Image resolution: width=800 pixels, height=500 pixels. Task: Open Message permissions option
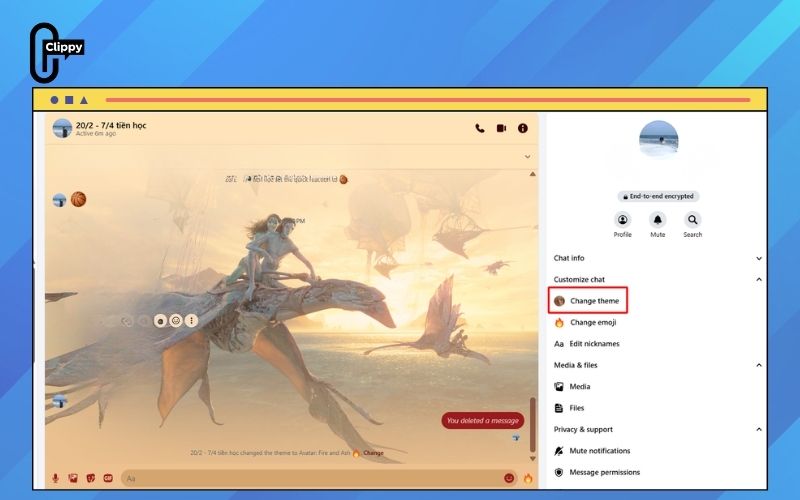tap(596, 472)
